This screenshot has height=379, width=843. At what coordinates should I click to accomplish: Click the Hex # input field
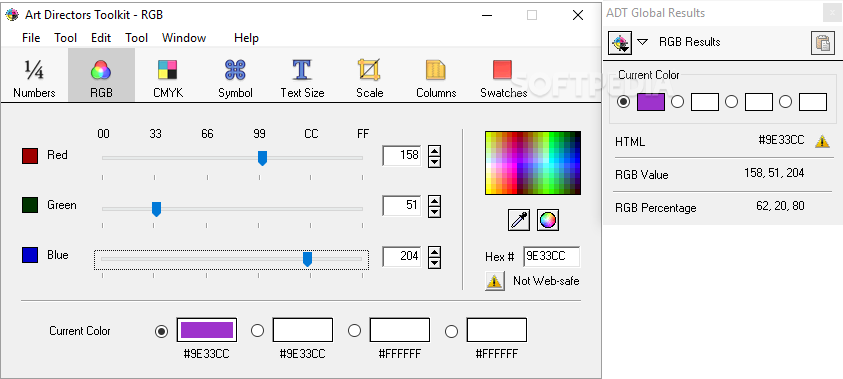[x=552, y=256]
